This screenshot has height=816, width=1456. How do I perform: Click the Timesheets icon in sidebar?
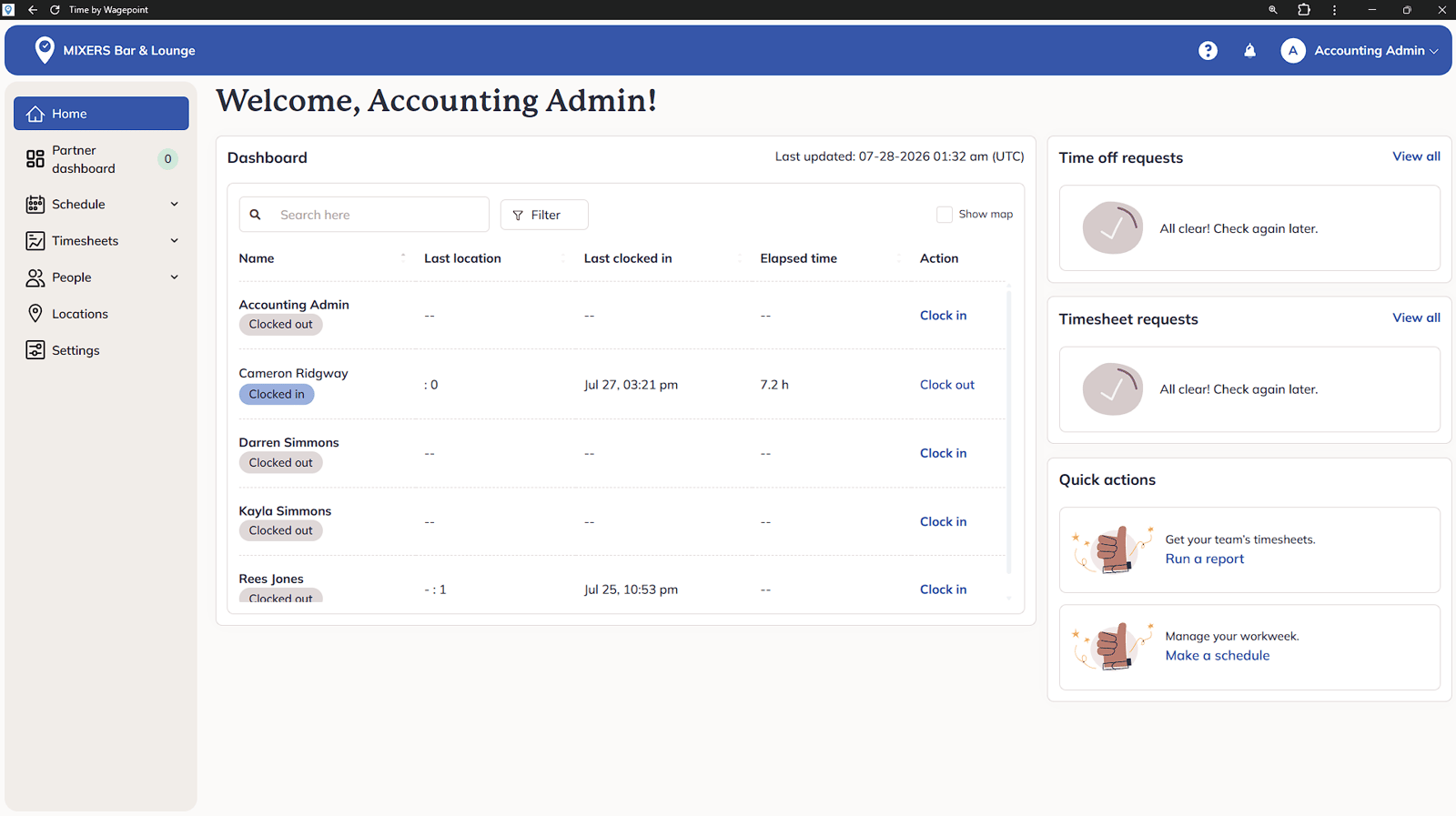coord(35,241)
